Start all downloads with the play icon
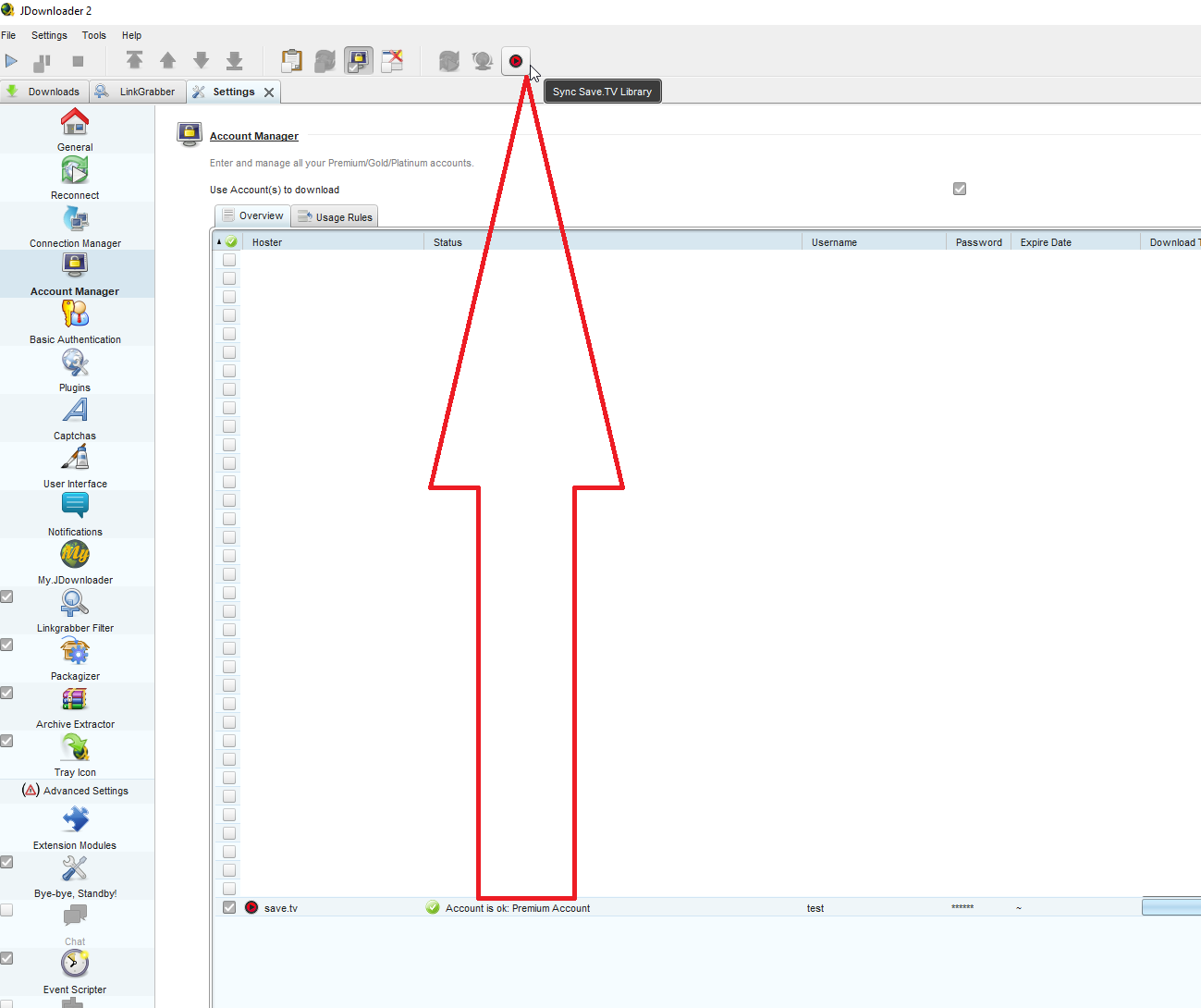This screenshot has height=1008, width=1201. pyautogui.click(x=11, y=61)
